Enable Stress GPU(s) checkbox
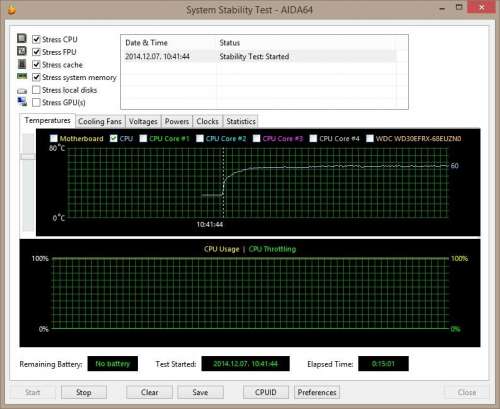 tap(36, 102)
